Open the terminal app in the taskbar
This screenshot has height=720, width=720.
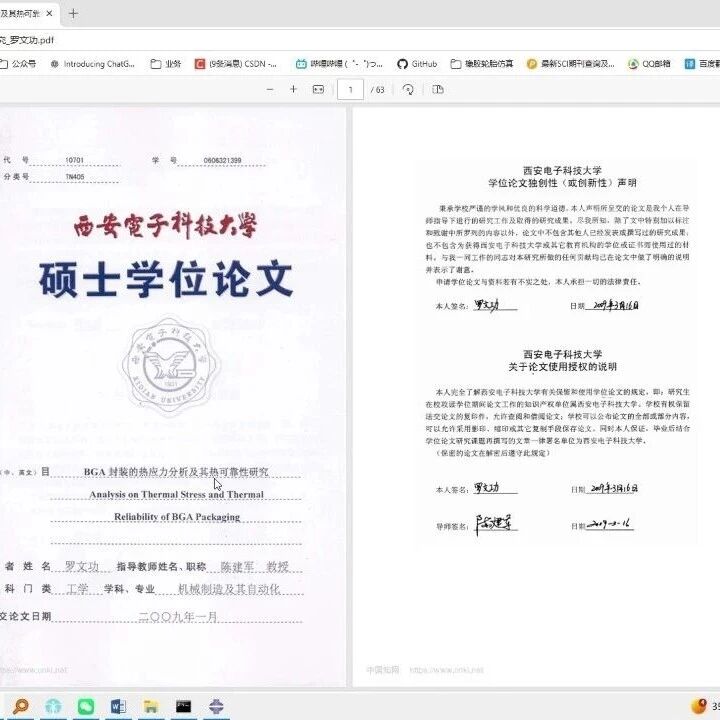coord(183,706)
